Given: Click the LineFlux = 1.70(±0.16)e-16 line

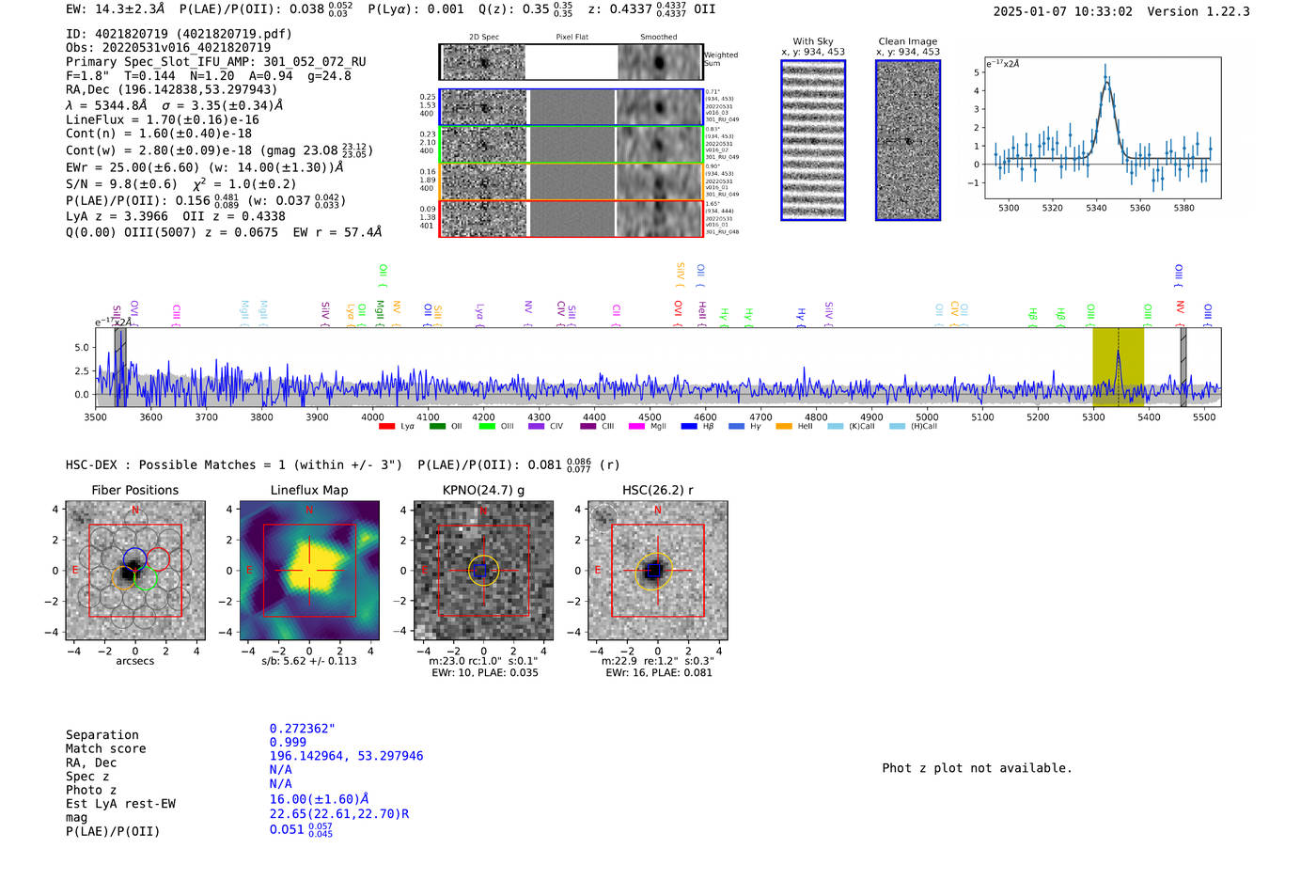Looking at the screenshot, I should click(x=163, y=119).
